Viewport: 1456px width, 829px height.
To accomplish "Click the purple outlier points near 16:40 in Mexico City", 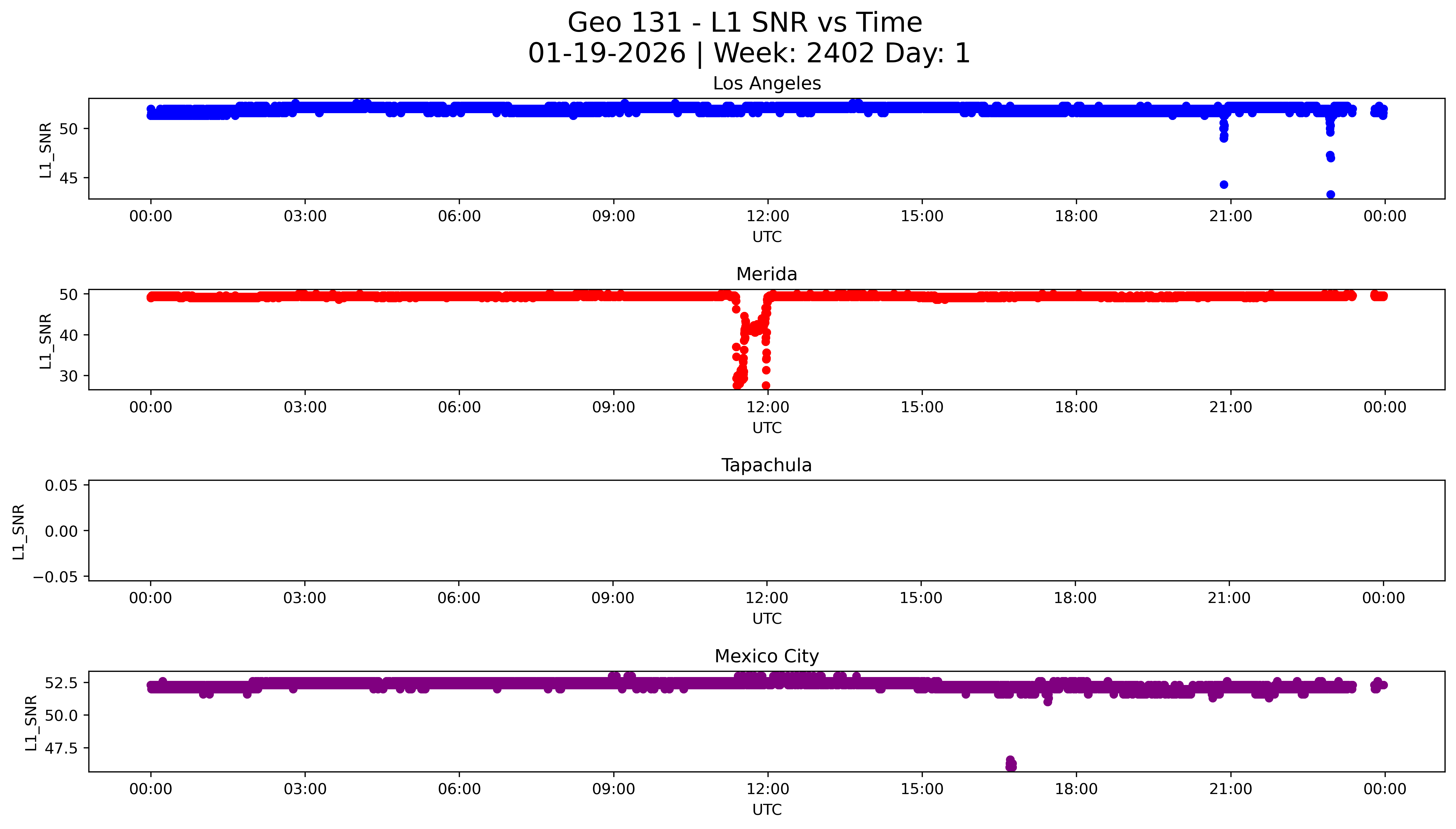I will (x=1011, y=763).
